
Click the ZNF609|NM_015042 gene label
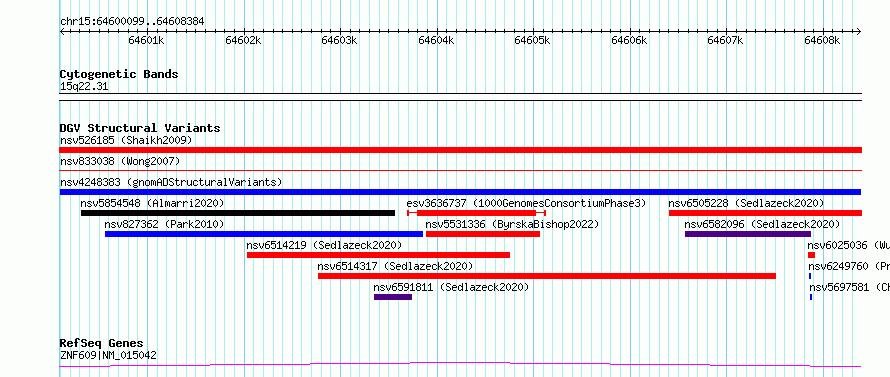[108, 355]
